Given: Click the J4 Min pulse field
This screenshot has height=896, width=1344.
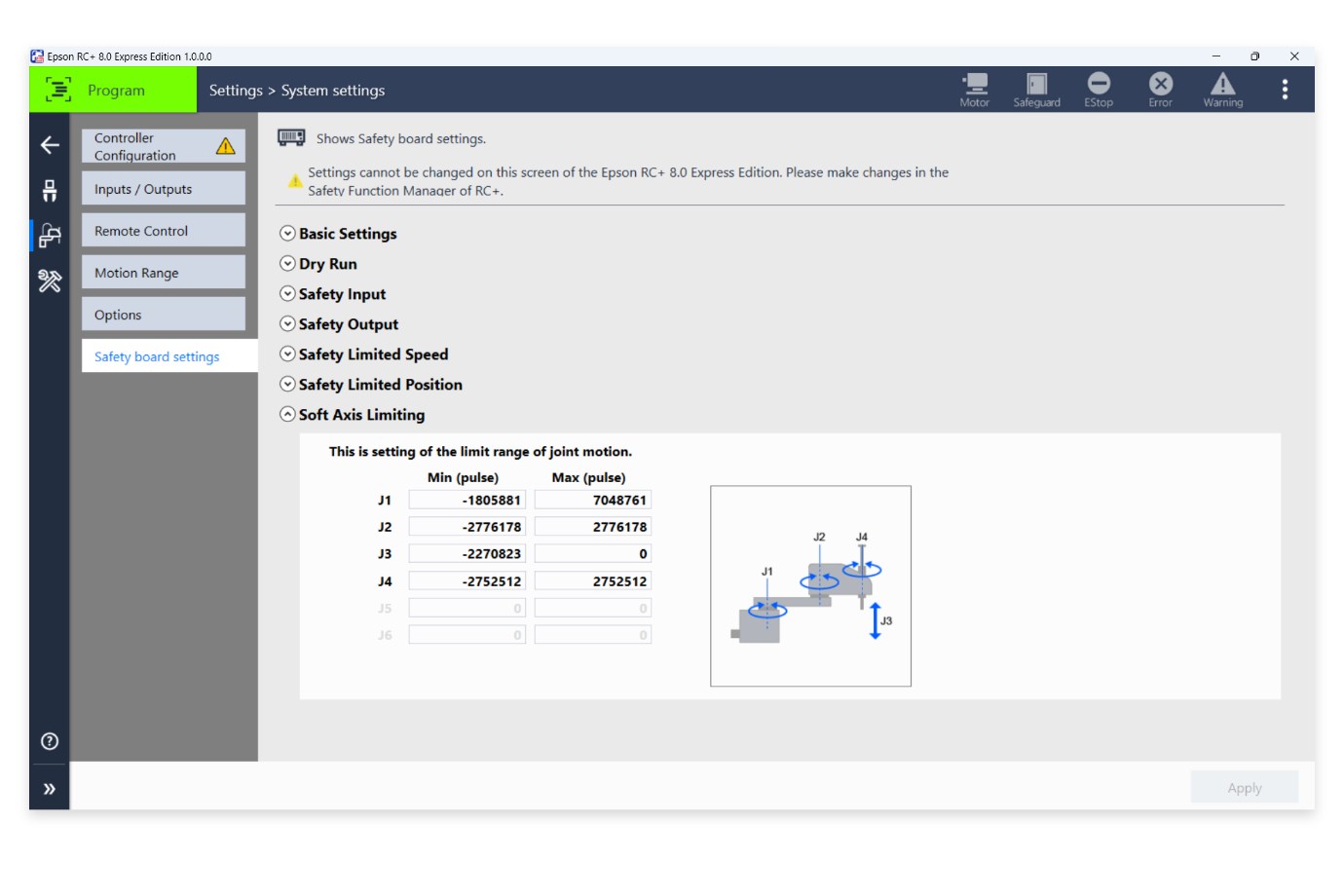Looking at the screenshot, I should click(467, 580).
